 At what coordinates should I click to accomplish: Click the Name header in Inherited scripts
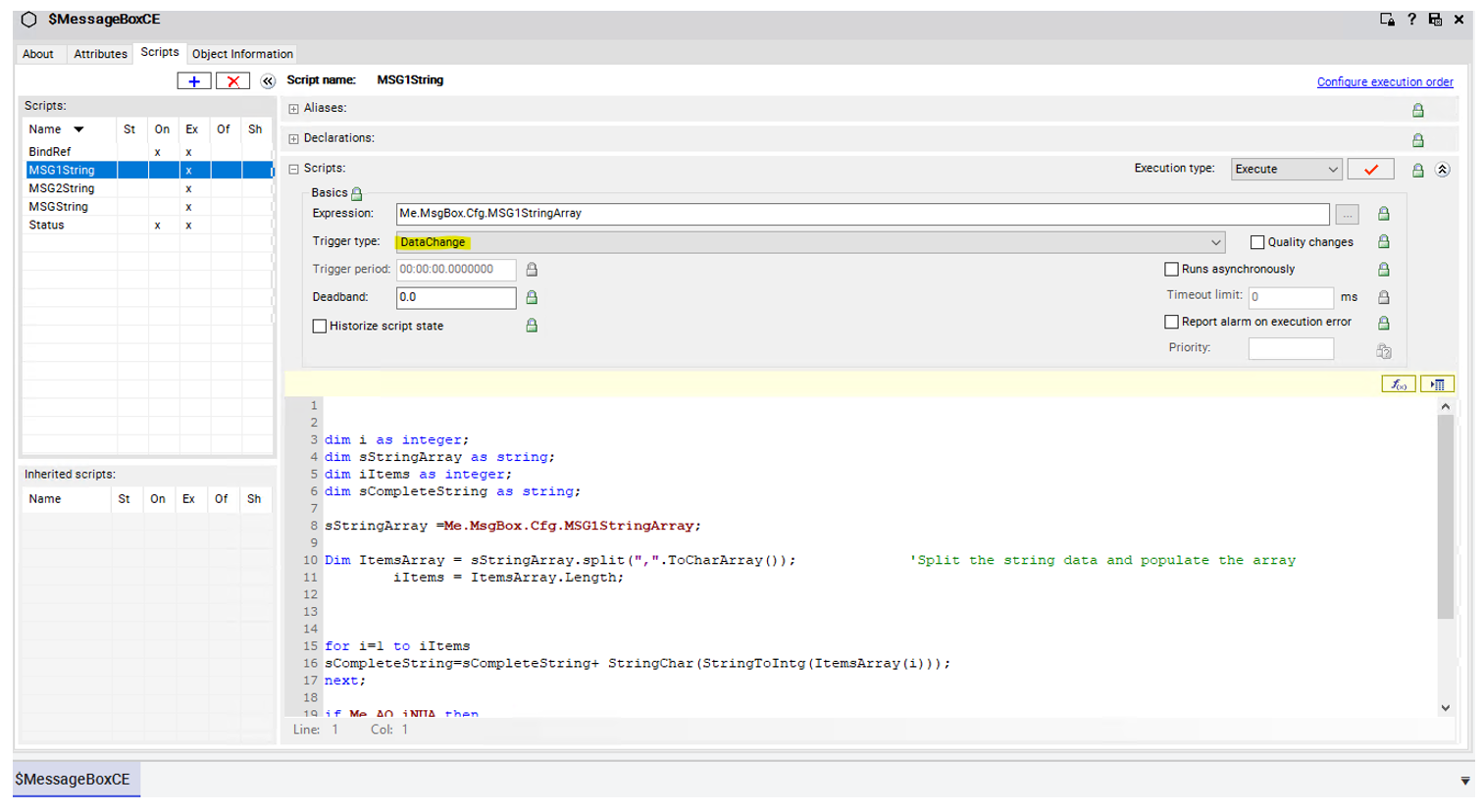45,499
